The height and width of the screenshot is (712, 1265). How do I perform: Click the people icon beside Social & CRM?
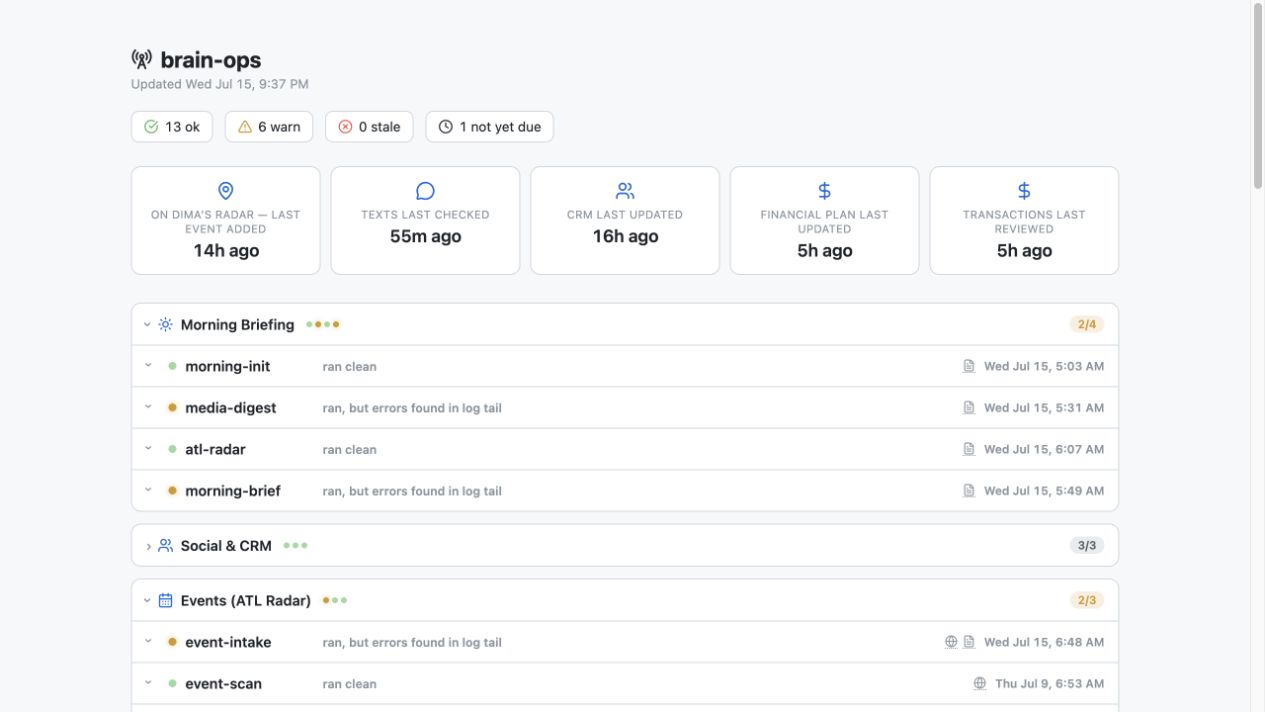click(x=166, y=546)
